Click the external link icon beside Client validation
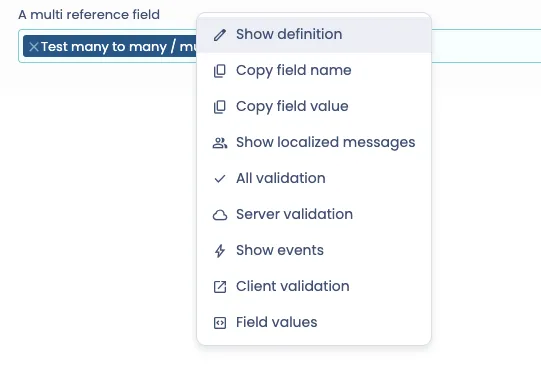This screenshot has width=541, height=375. tap(220, 287)
